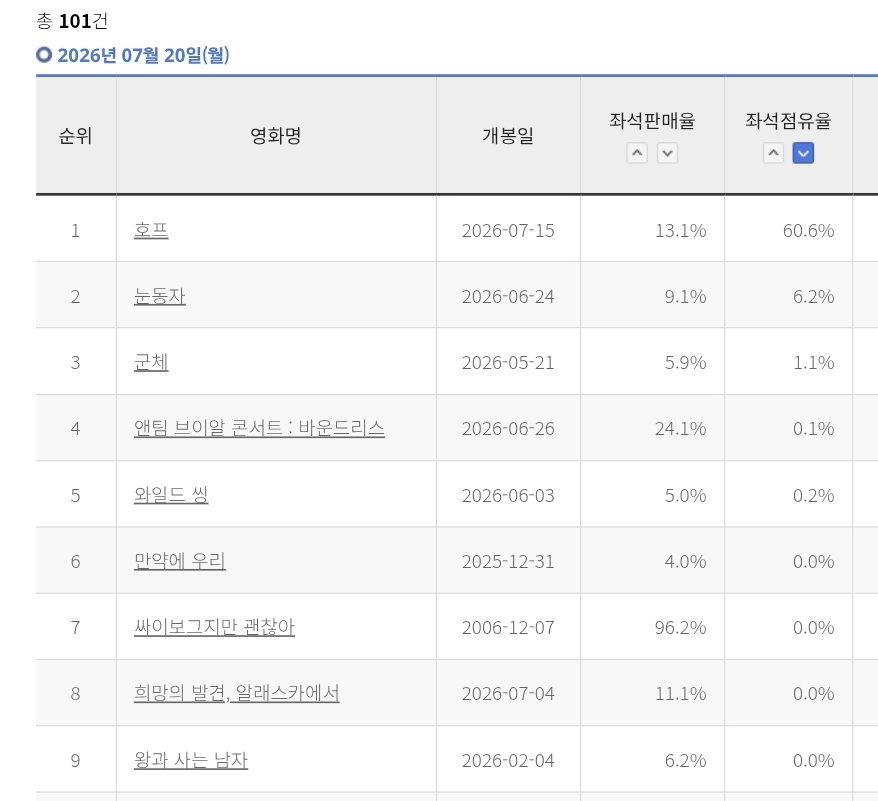The image size is (878, 801).
Task: Sort 좌석점유율 column ascending
Action: 773,153
